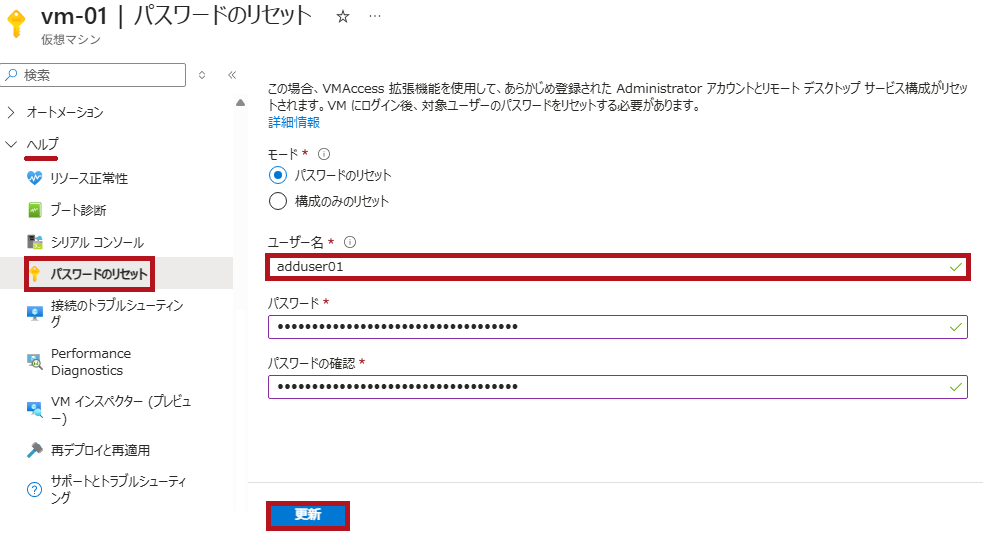
Task: Select パスワードのリセット radio option
Action: (278, 175)
